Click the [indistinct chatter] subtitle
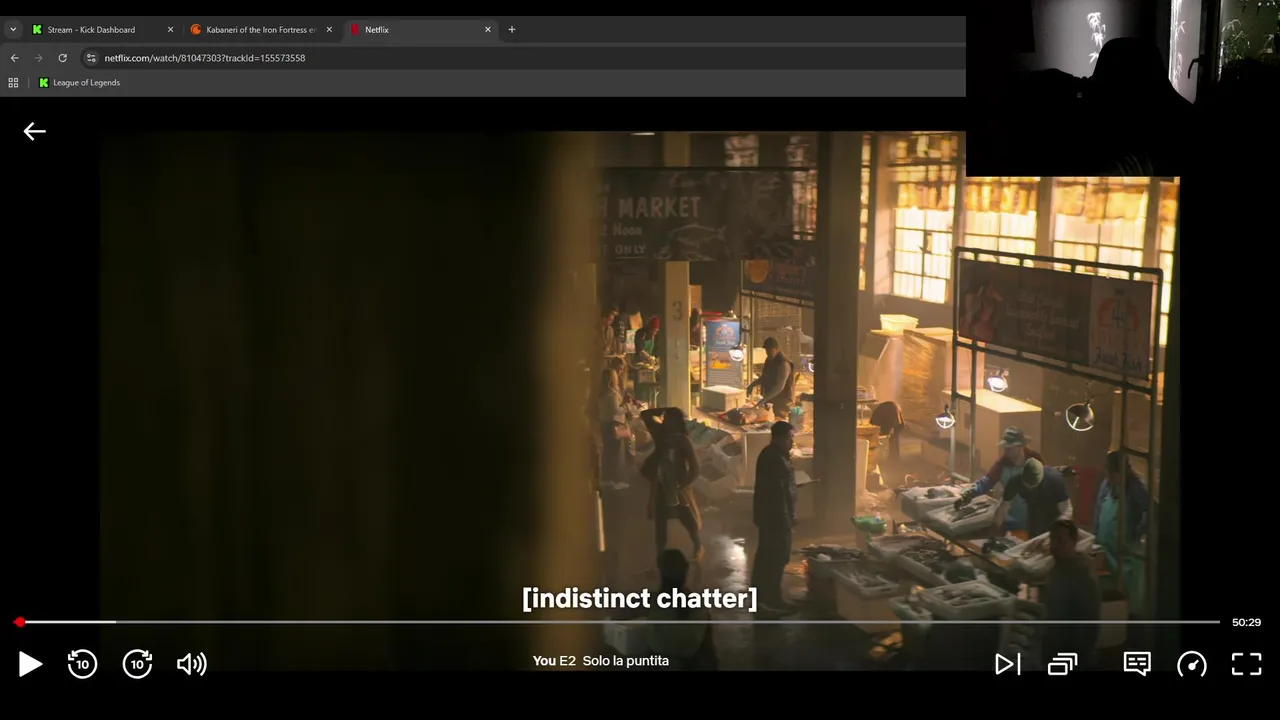Image resolution: width=1280 pixels, height=720 pixels. click(x=640, y=598)
